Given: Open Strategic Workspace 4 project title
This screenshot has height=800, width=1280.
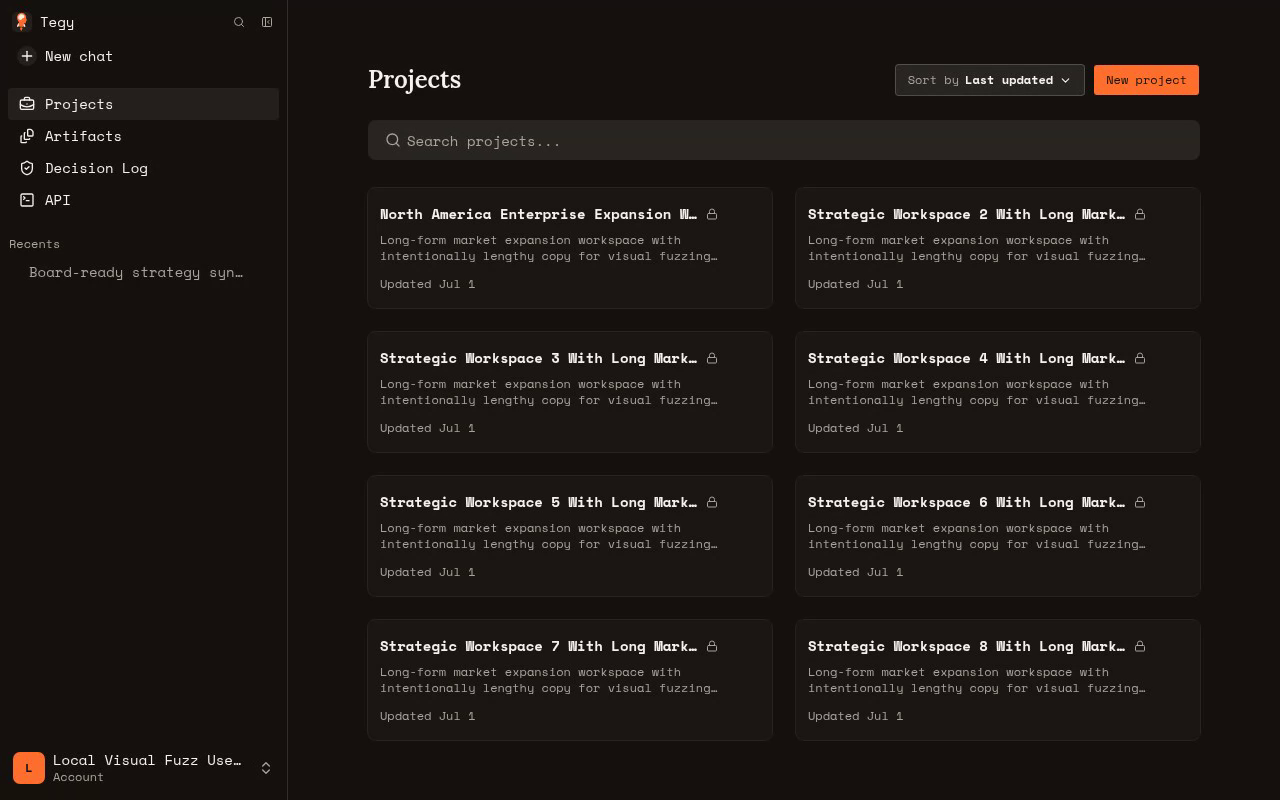Looking at the screenshot, I should pos(967,358).
